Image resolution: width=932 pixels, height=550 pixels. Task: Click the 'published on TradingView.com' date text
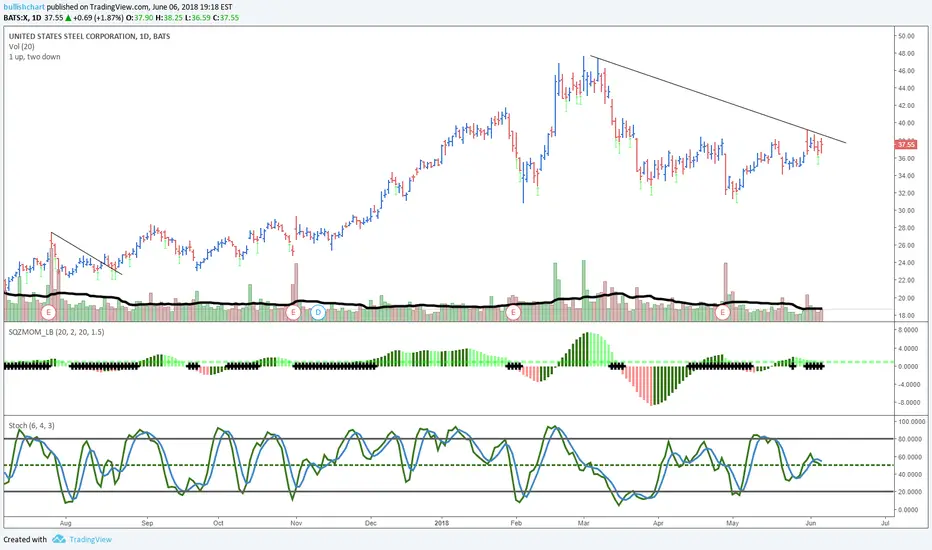tap(140, 7)
